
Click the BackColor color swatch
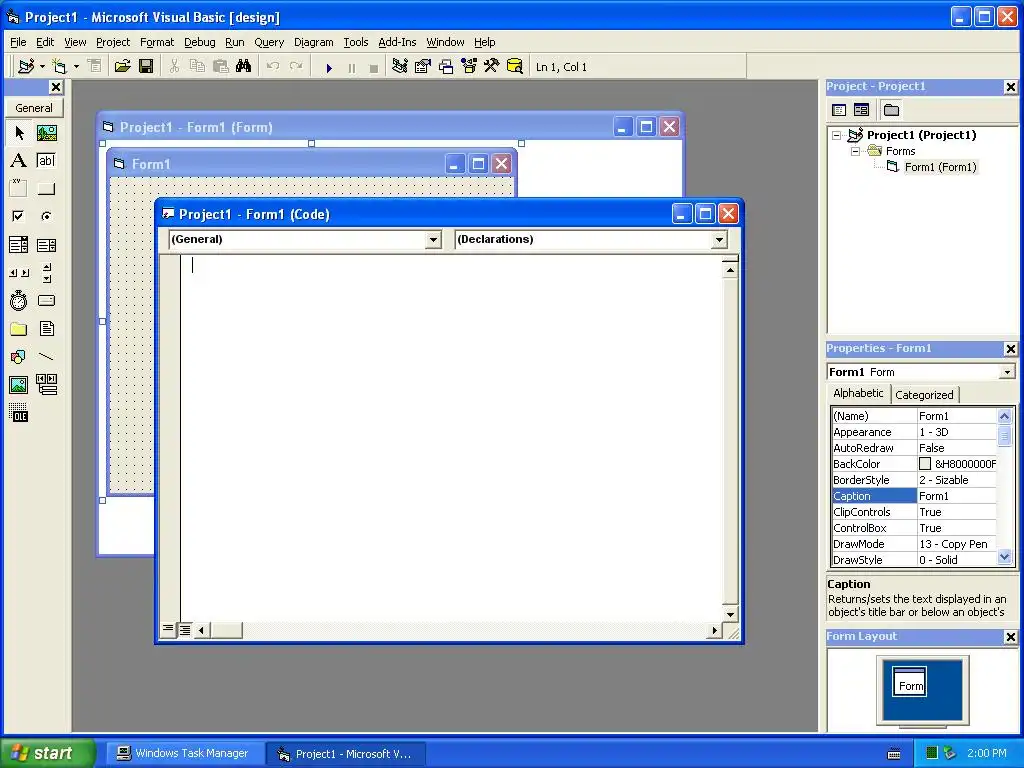925,464
